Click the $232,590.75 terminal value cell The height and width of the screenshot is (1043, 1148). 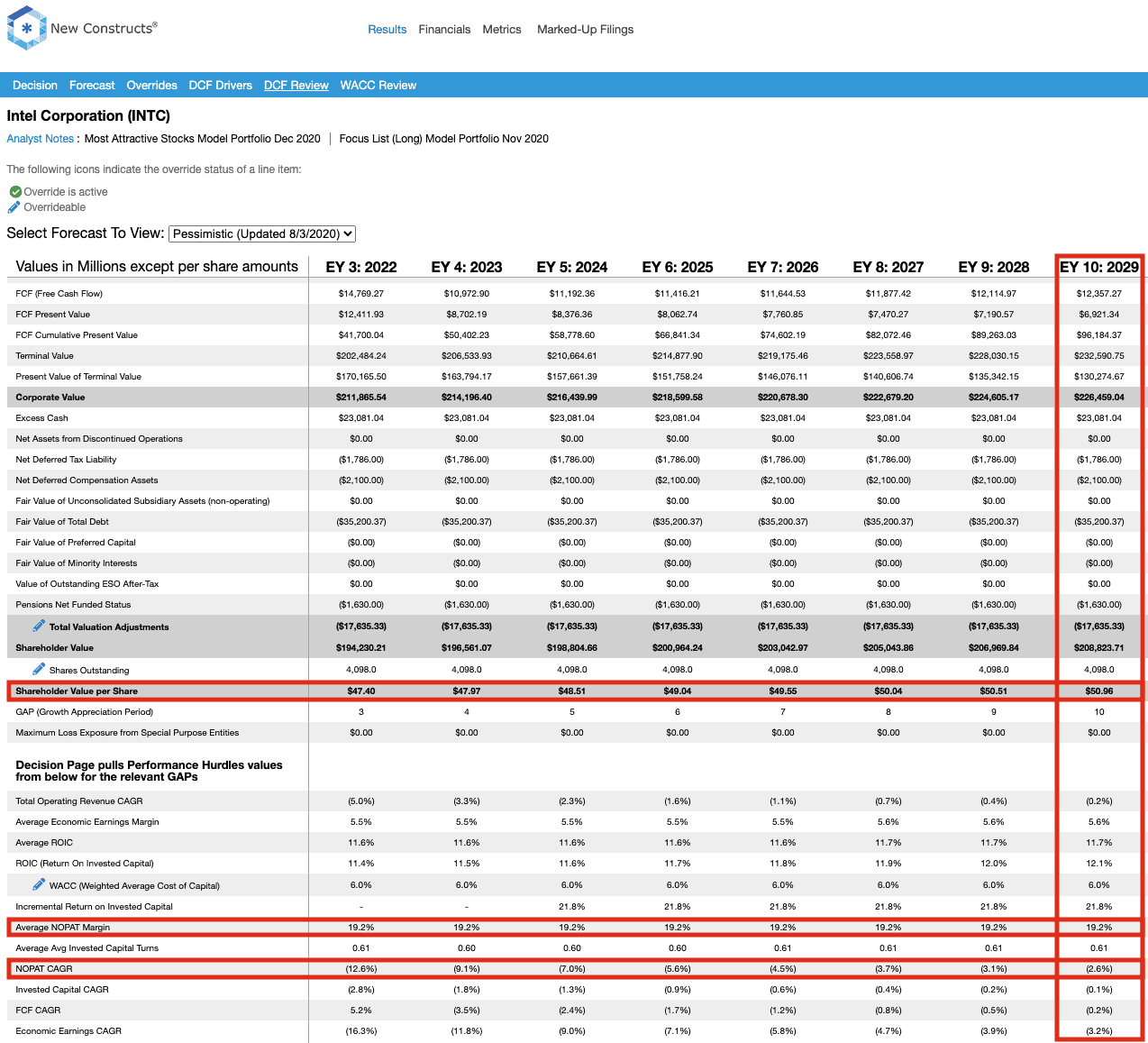1099,356
